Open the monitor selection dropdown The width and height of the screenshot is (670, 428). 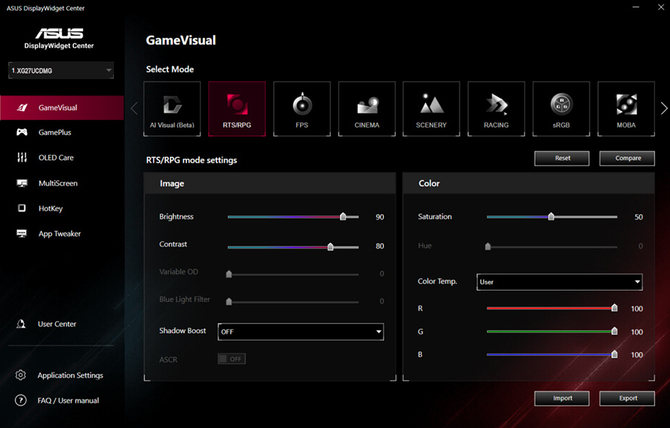click(61, 70)
